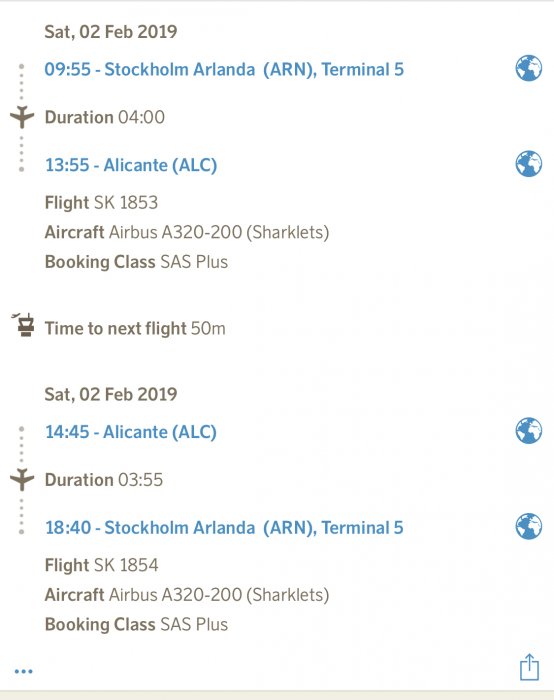
Task: Open the three-dot more options menu
Action: [23, 671]
